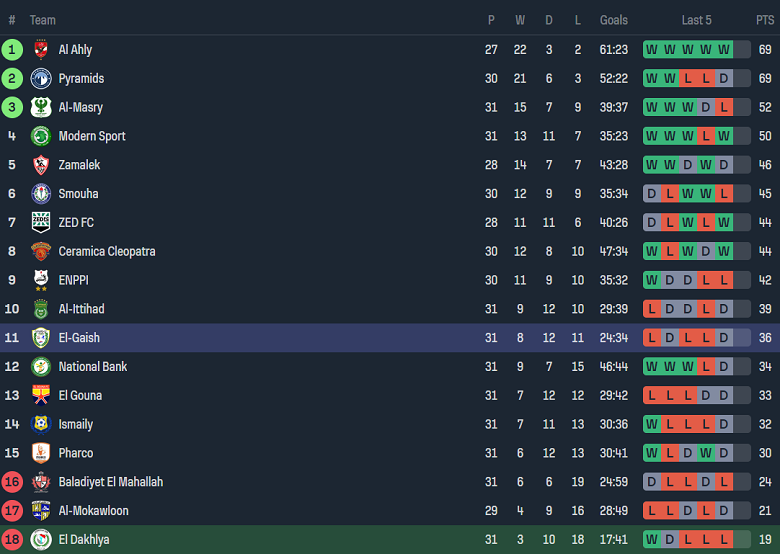Viewport: 780px width, 554px height.
Task: Click the Pyramids team logo
Action: point(41,79)
